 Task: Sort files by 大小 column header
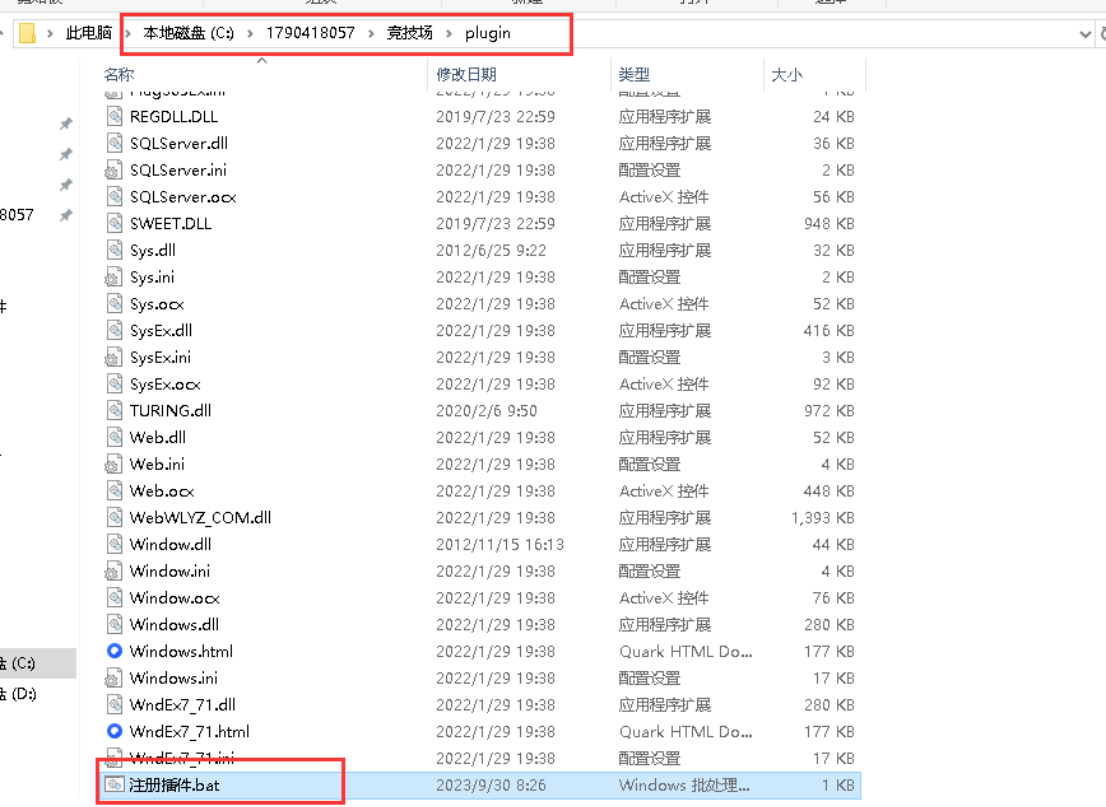[787, 74]
